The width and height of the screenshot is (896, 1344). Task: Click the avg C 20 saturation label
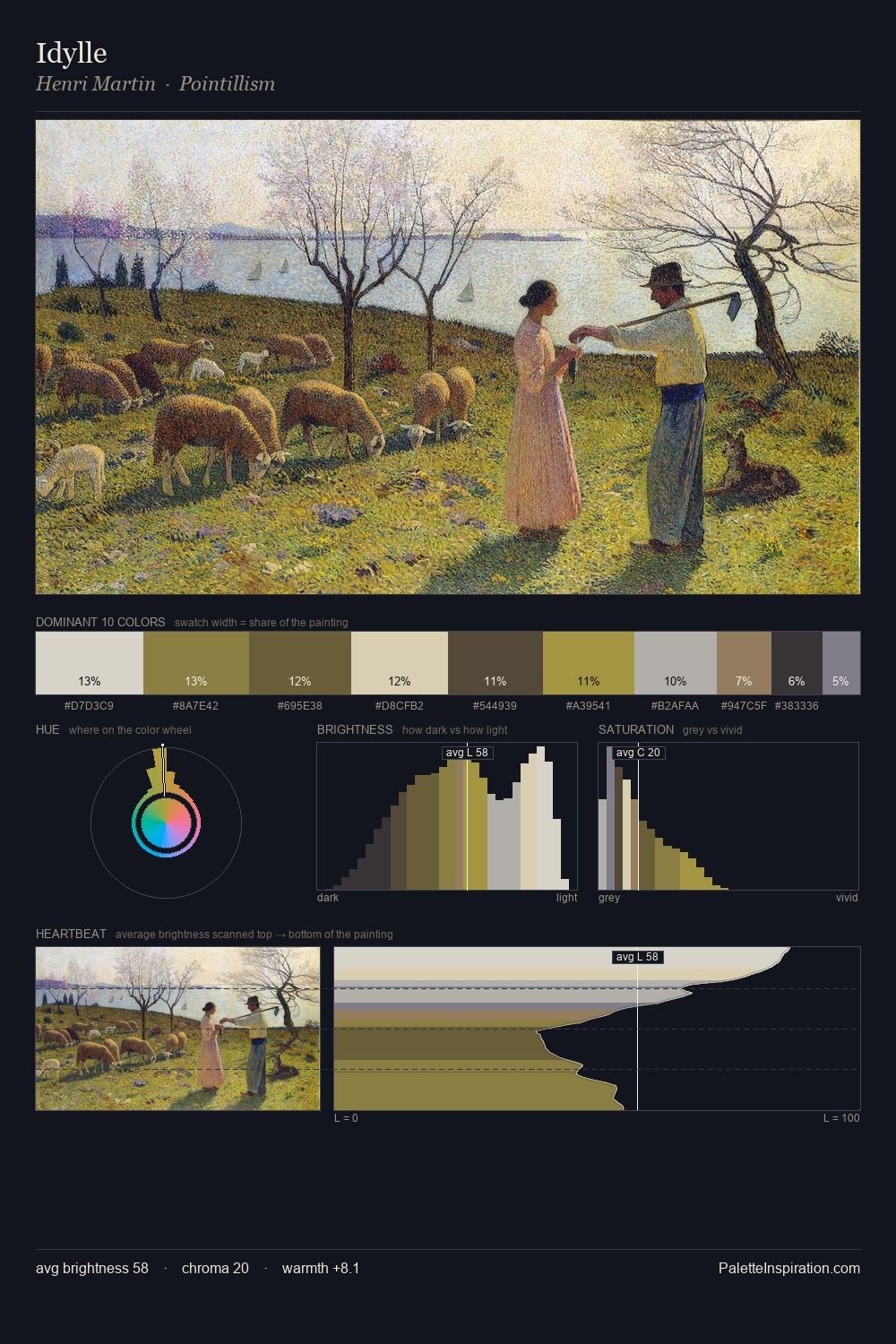click(x=638, y=753)
